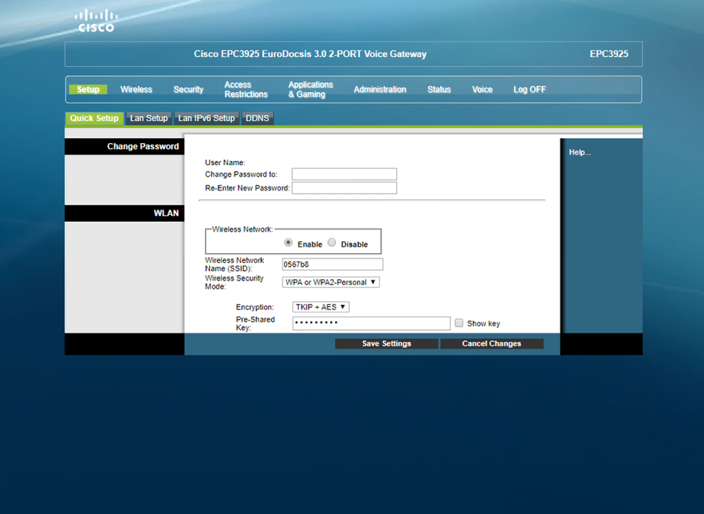The height and width of the screenshot is (514, 704).
Task: Click the Save Settings button
Action: pos(386,343)
